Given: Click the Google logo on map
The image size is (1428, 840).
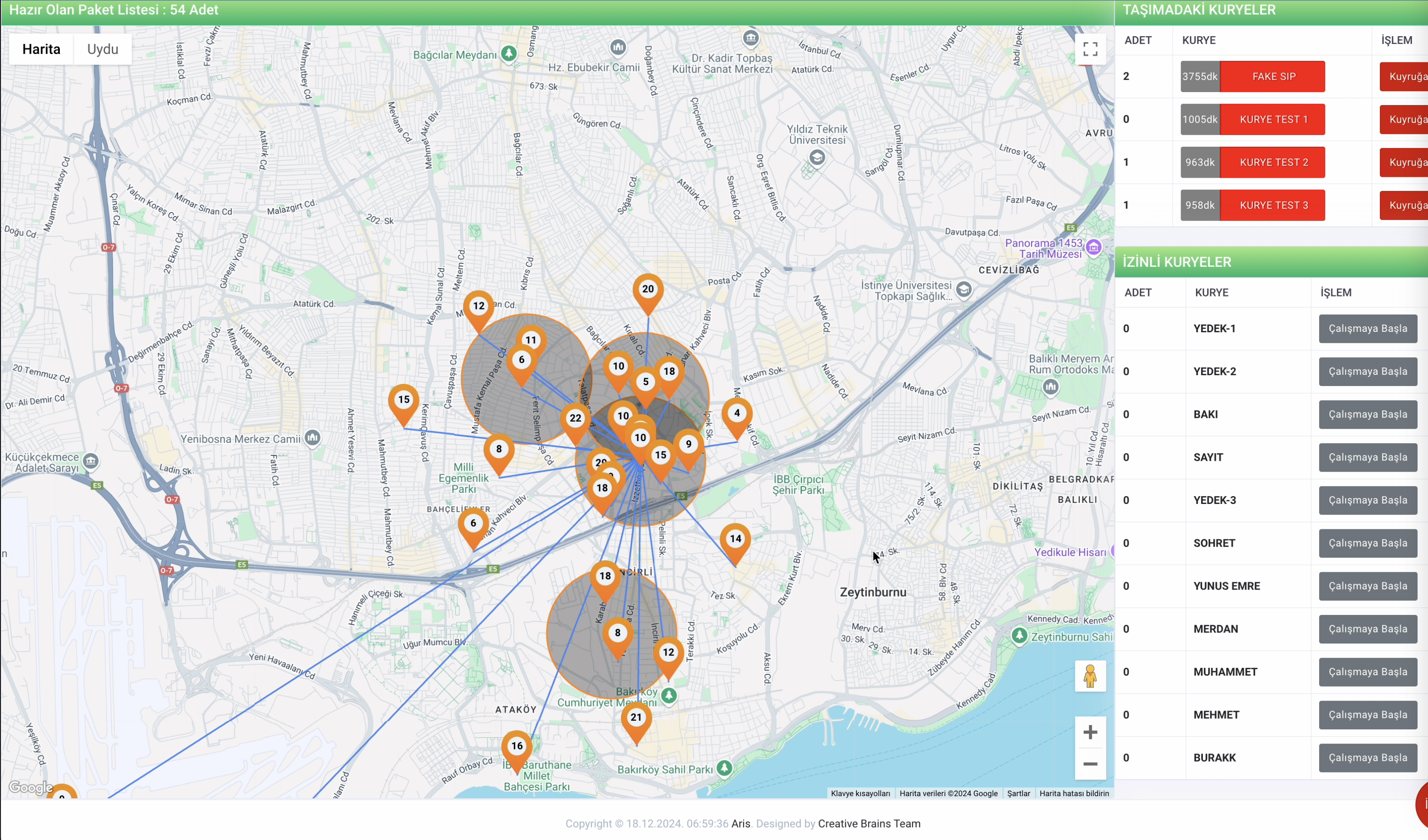Looking at the screenshot, I should [31, 787].
